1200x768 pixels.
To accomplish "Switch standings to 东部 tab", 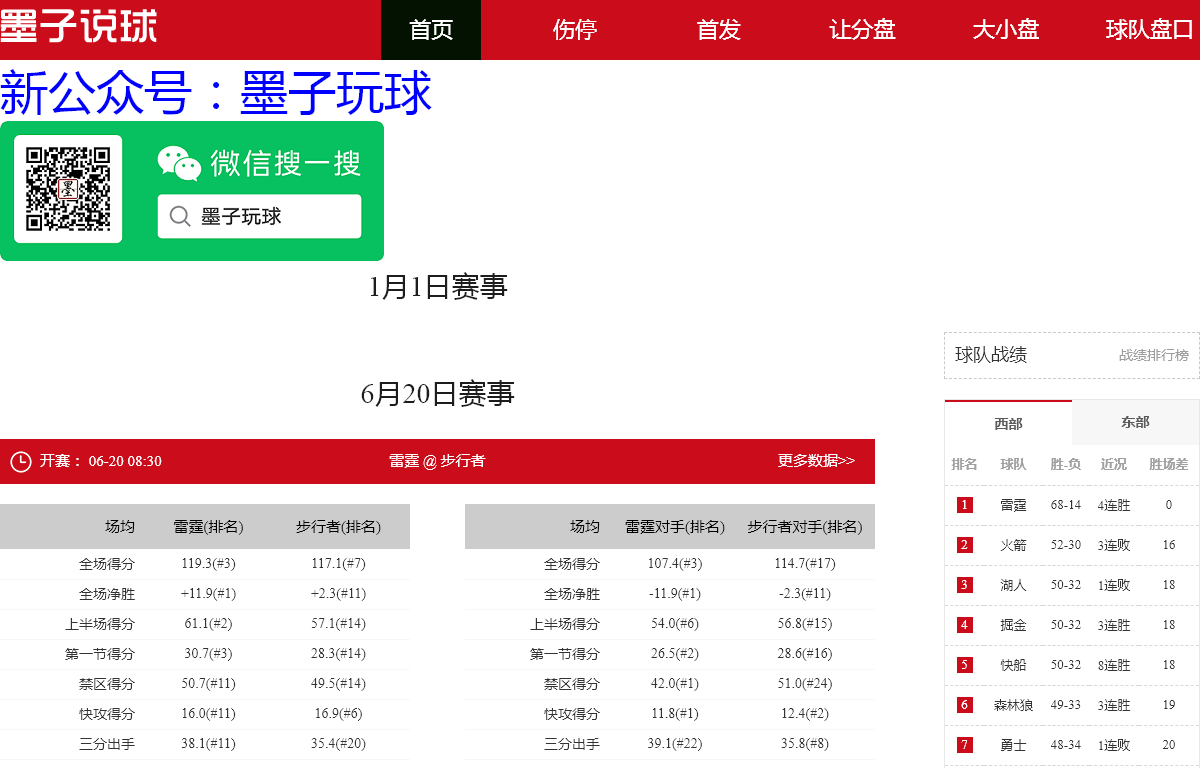I will (x=1135, y=422).
